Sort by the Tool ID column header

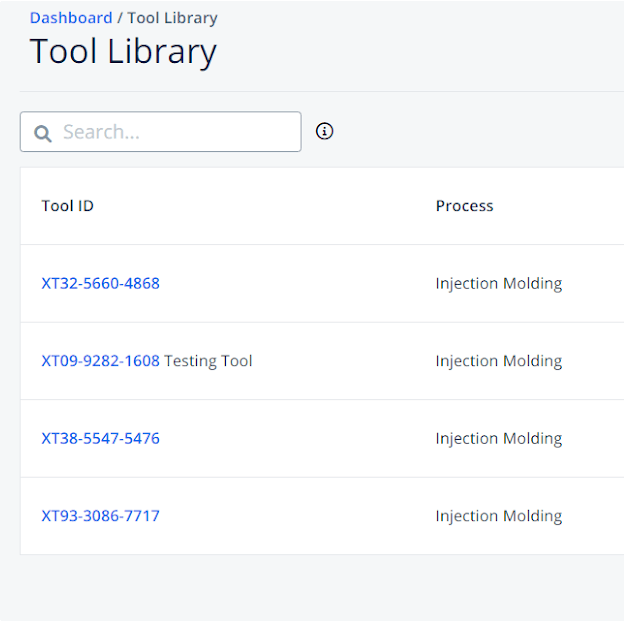pos(68,206)
